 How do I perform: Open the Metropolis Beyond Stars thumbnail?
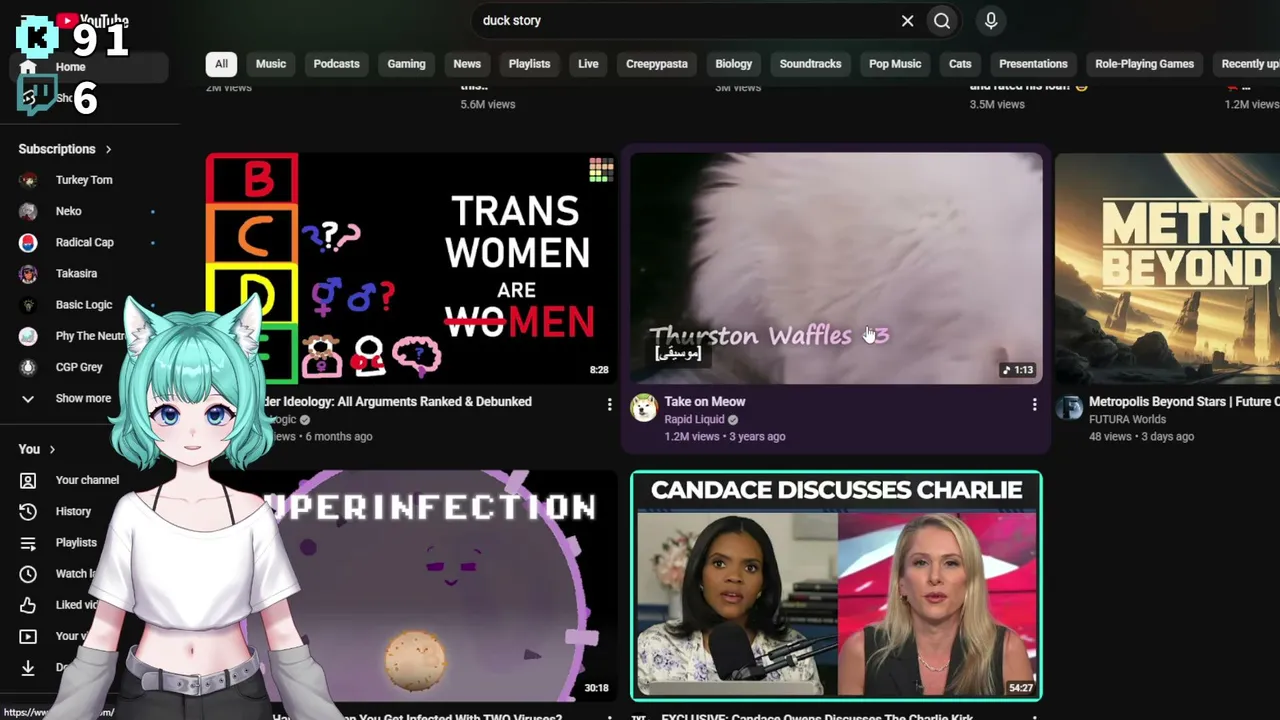point(1168,268)
